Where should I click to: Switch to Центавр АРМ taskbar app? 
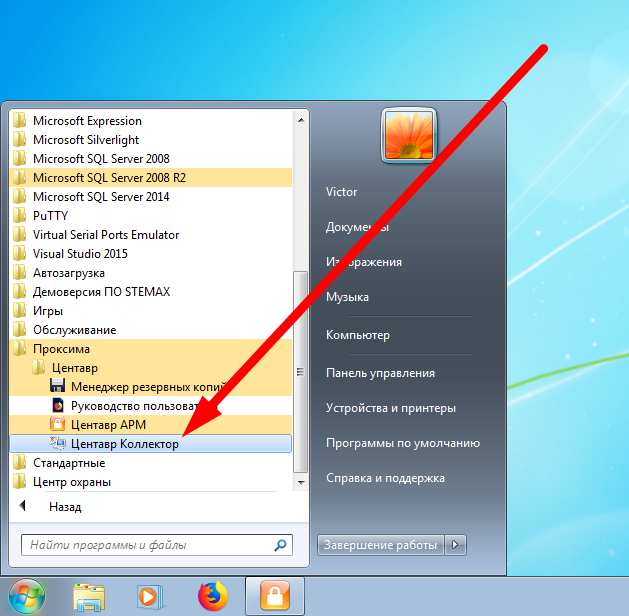click(x=275, y=596)
